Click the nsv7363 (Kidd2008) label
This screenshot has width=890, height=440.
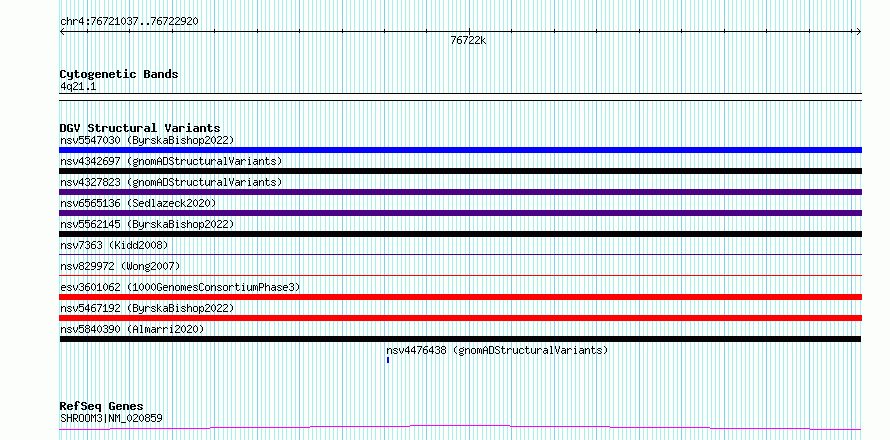click(114, 245)
